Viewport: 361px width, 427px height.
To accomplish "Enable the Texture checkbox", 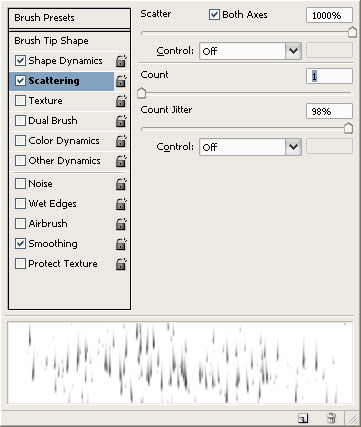I will (x=20, y=101).
